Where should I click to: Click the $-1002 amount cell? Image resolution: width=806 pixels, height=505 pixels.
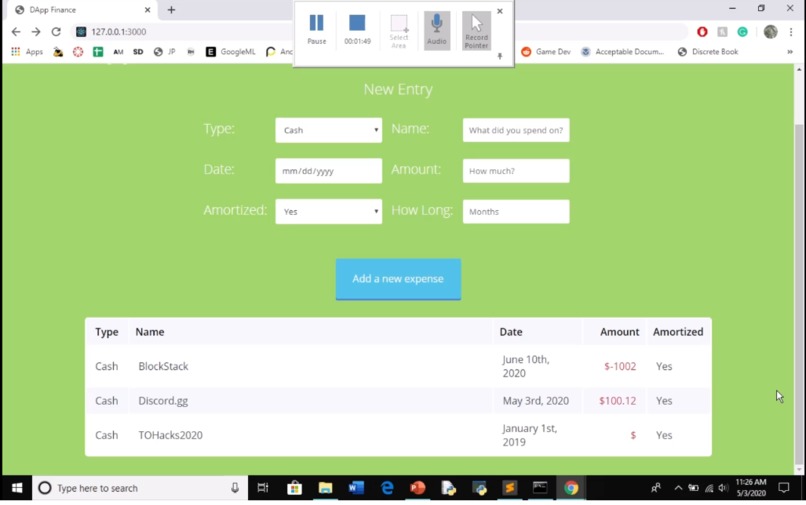tap(620, 366)
